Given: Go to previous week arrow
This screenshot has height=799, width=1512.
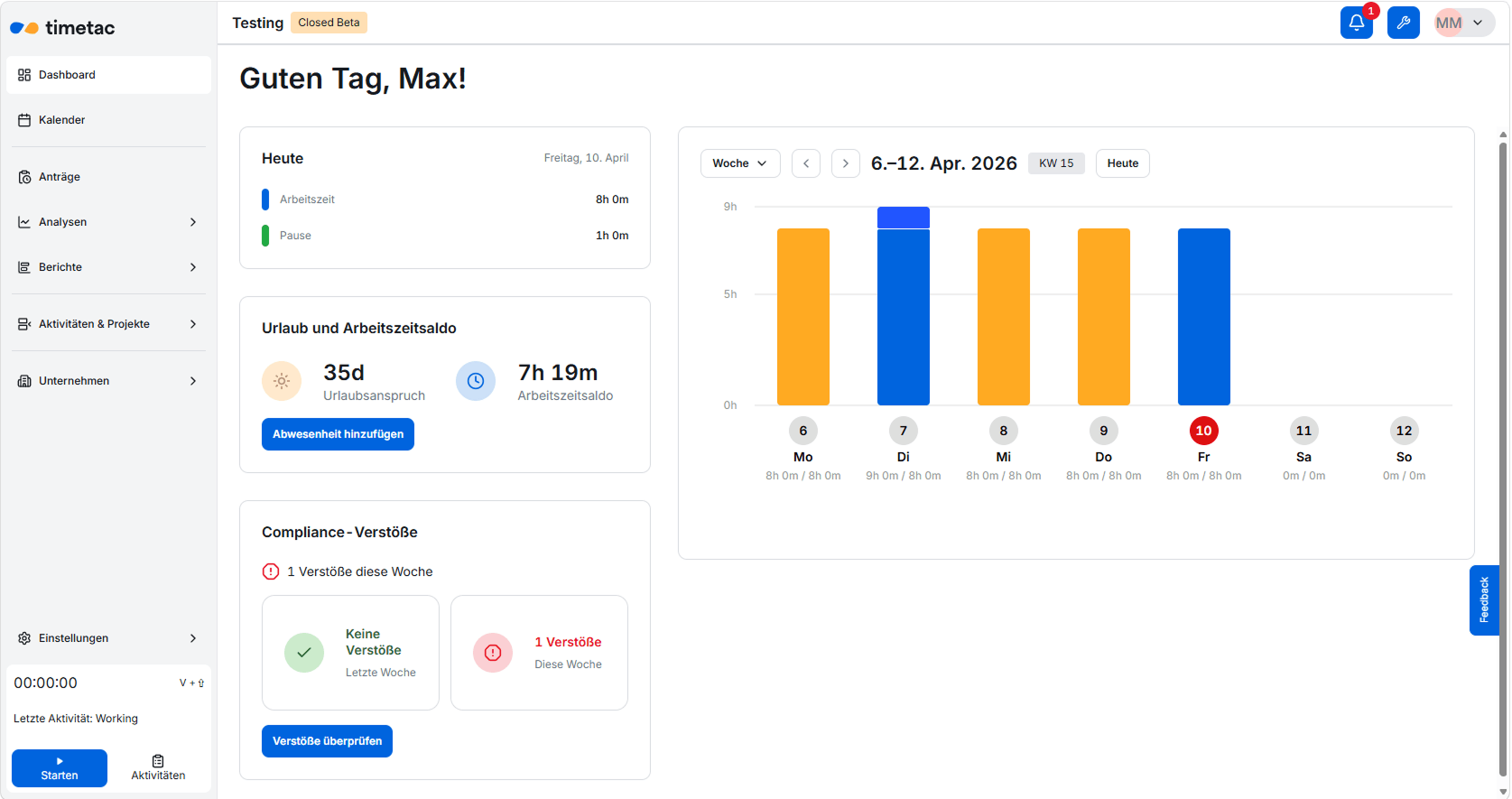Looking at the screenshot, I should 806,163.
